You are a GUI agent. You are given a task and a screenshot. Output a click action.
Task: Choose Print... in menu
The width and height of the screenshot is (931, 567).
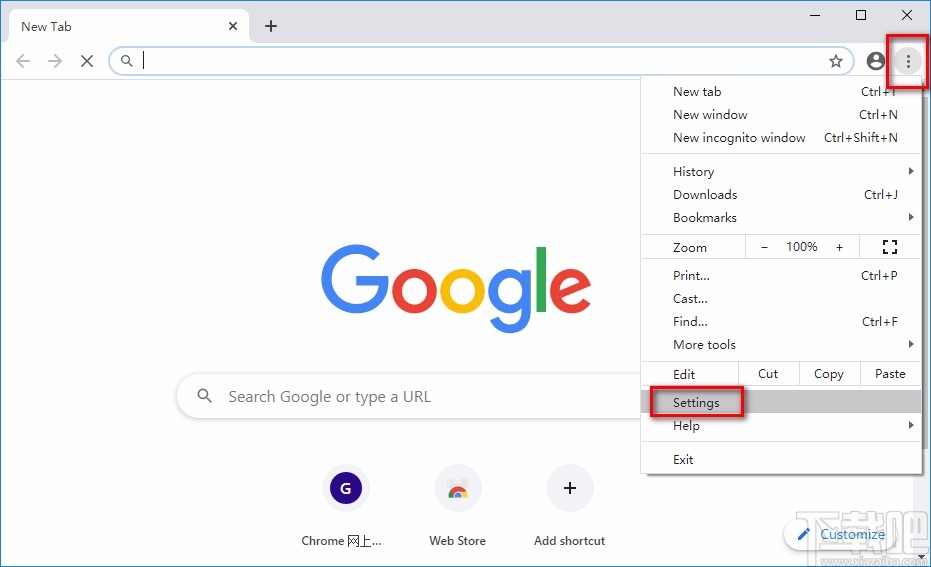[x=781, y=275]
